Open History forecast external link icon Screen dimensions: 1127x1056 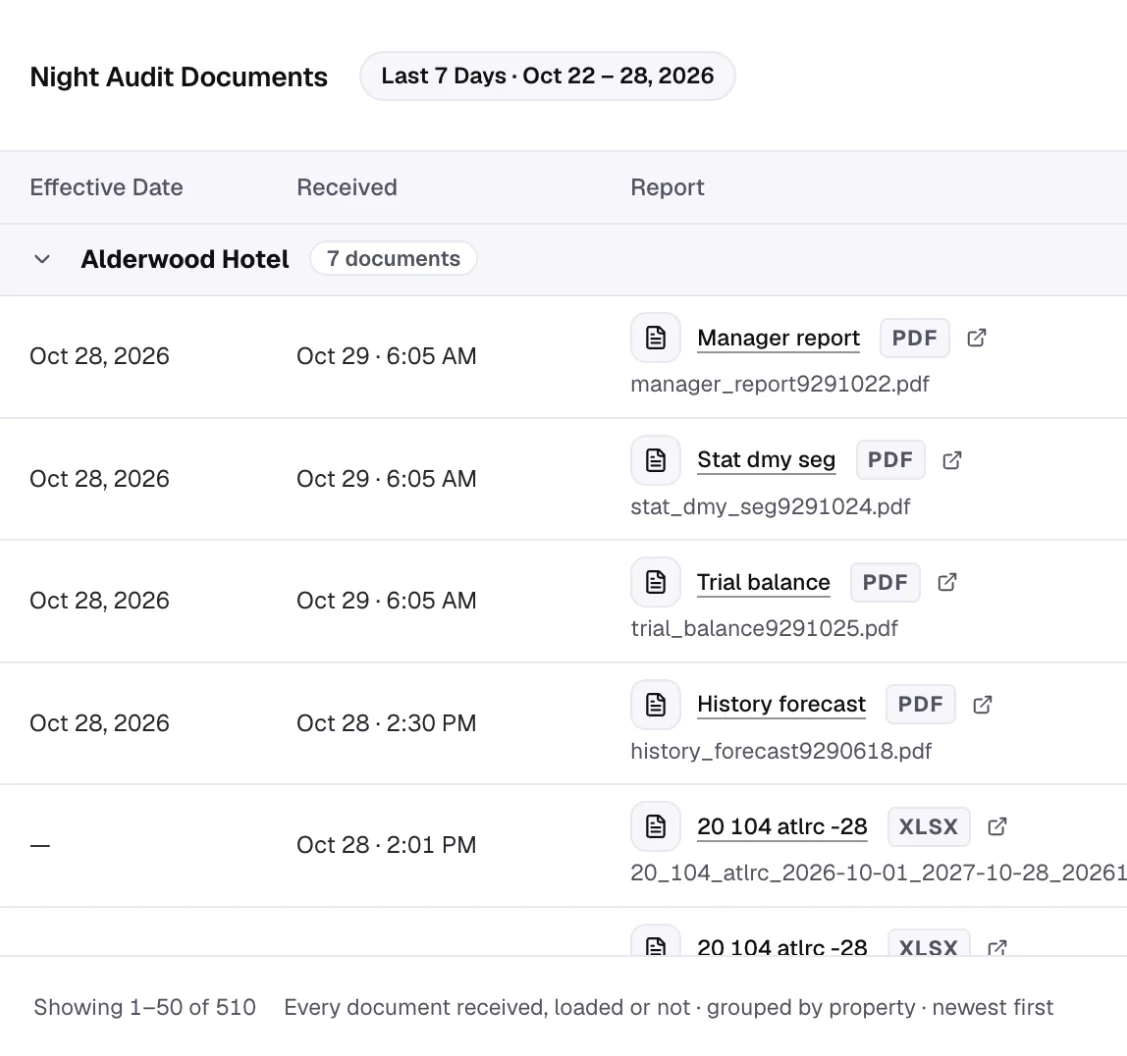982,704
